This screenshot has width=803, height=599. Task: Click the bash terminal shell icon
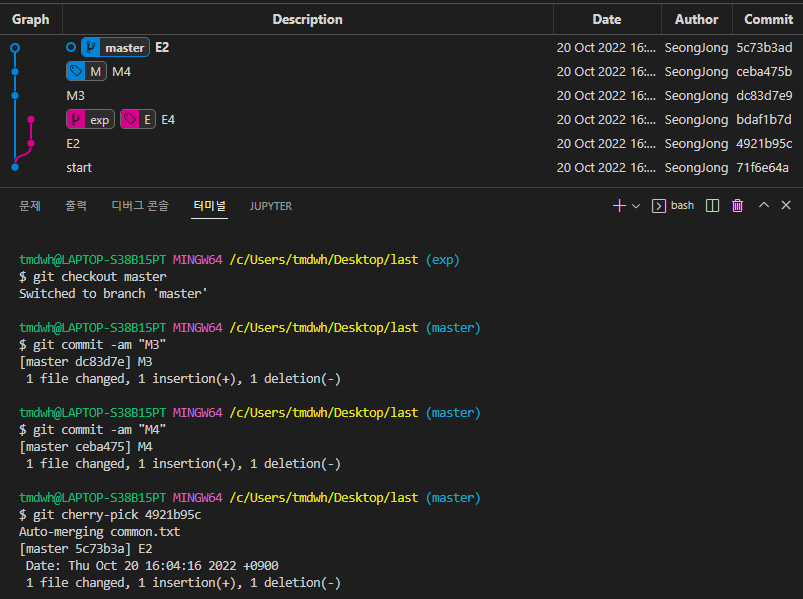pyautogui.click(x=659, y=206)
